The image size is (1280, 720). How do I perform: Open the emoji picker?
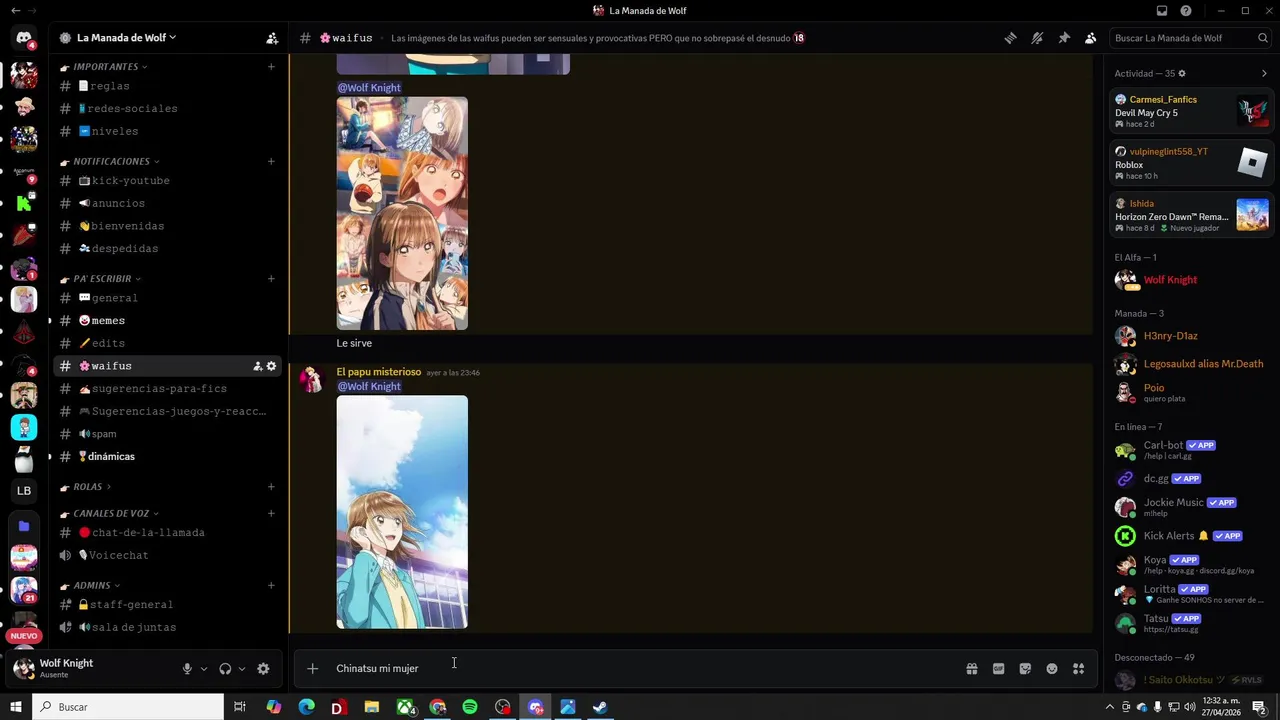[1052, 668]
